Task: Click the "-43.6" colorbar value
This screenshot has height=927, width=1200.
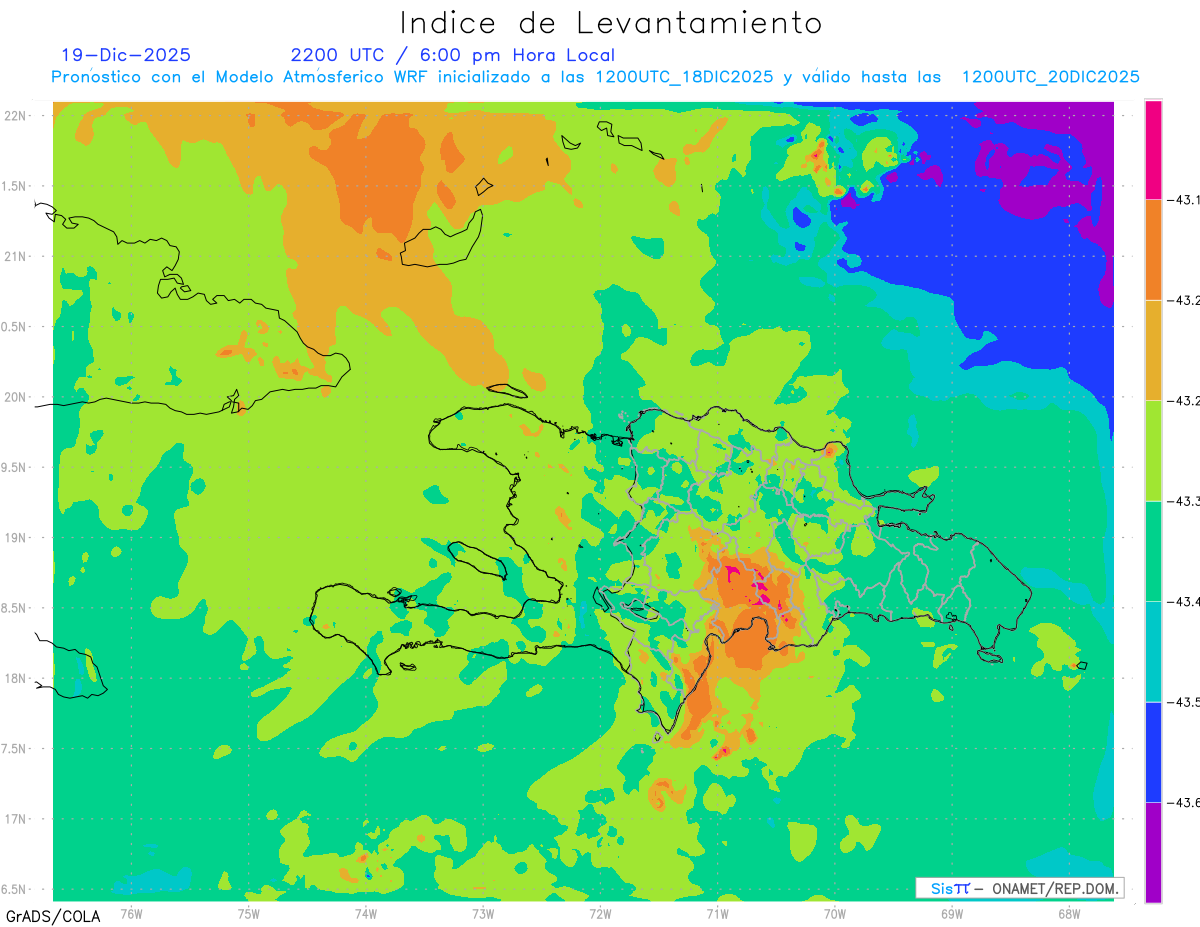Action: [1184, 803]
